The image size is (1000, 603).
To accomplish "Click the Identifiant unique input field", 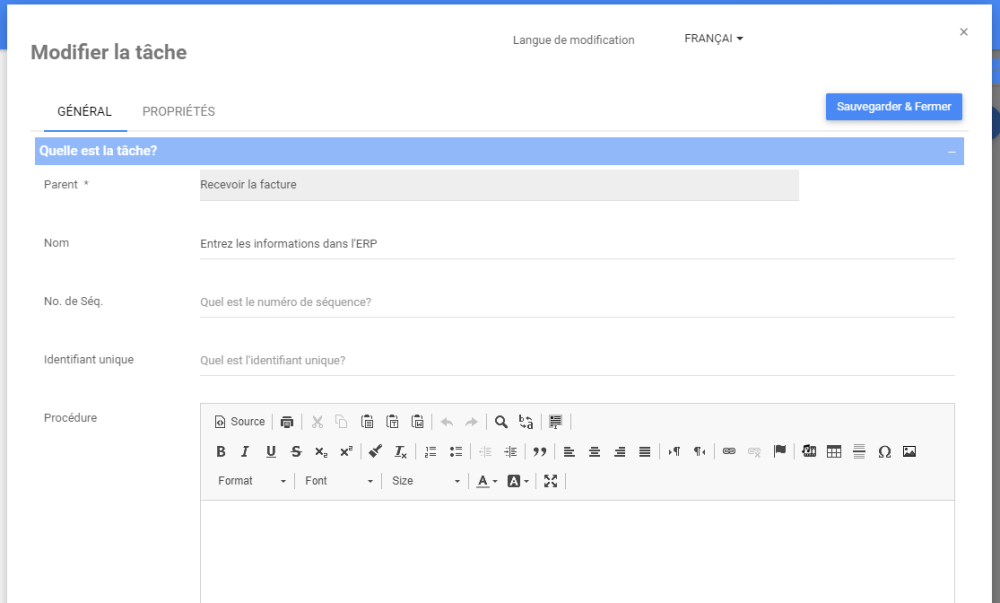I will [577, 360].
